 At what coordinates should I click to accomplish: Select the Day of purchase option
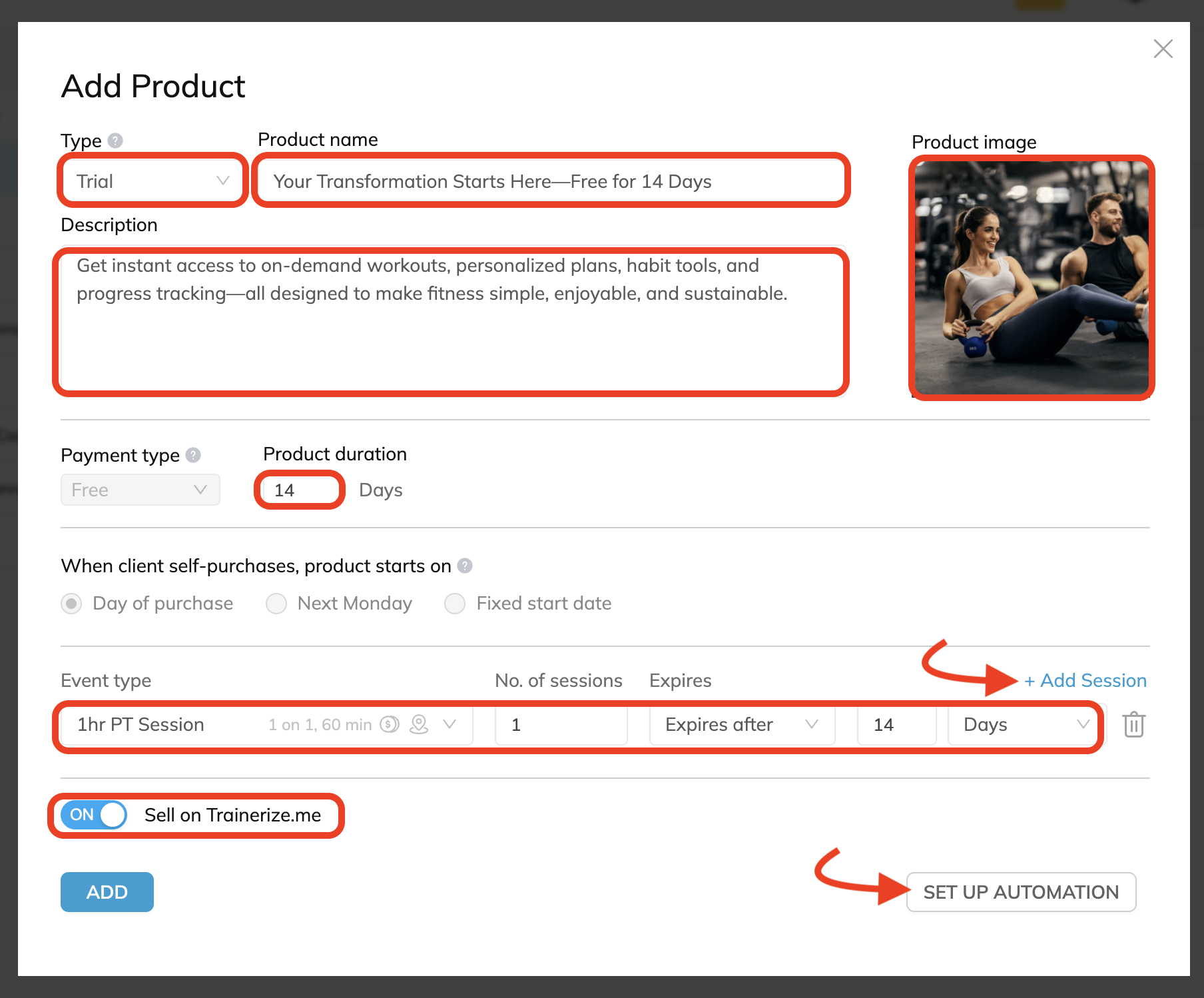tap(72, 604)
